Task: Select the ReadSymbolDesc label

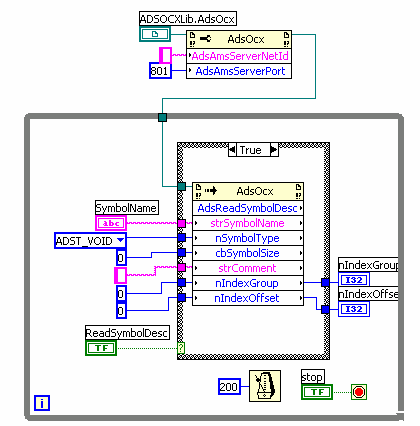Action: click(x=127, y=333)
